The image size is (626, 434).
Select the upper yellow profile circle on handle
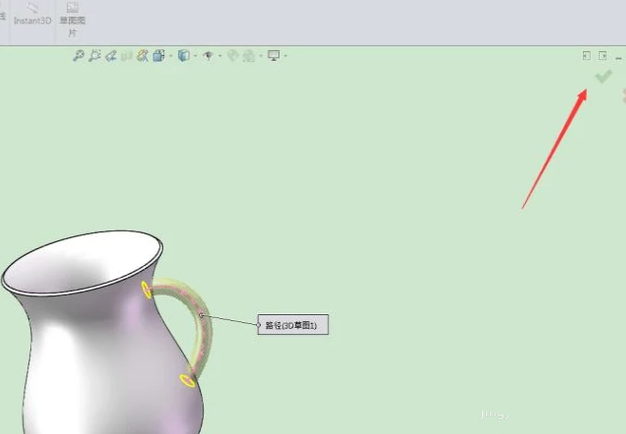(147, 290)
